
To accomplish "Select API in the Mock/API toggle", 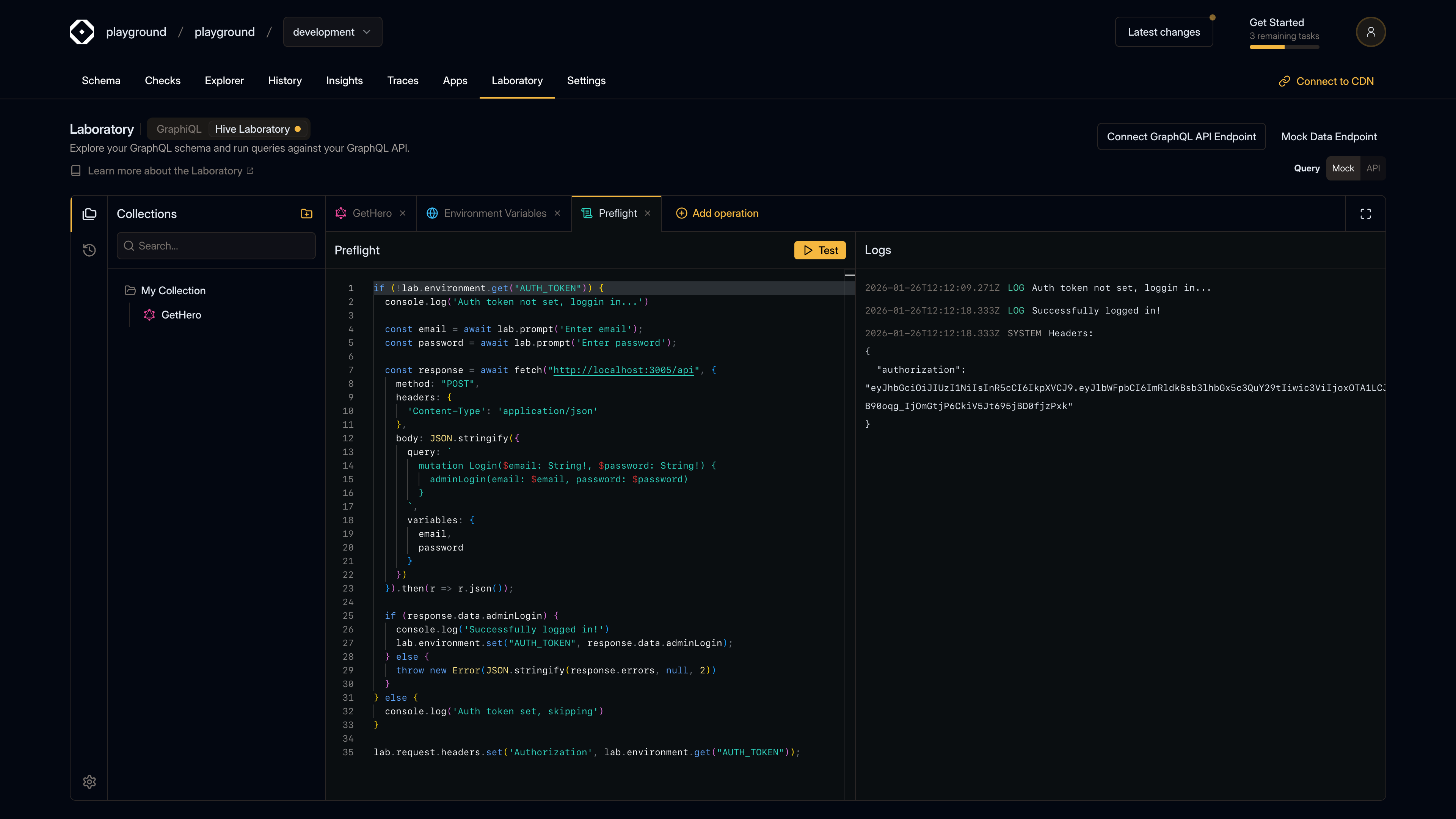I will [x=1373, y=168].
